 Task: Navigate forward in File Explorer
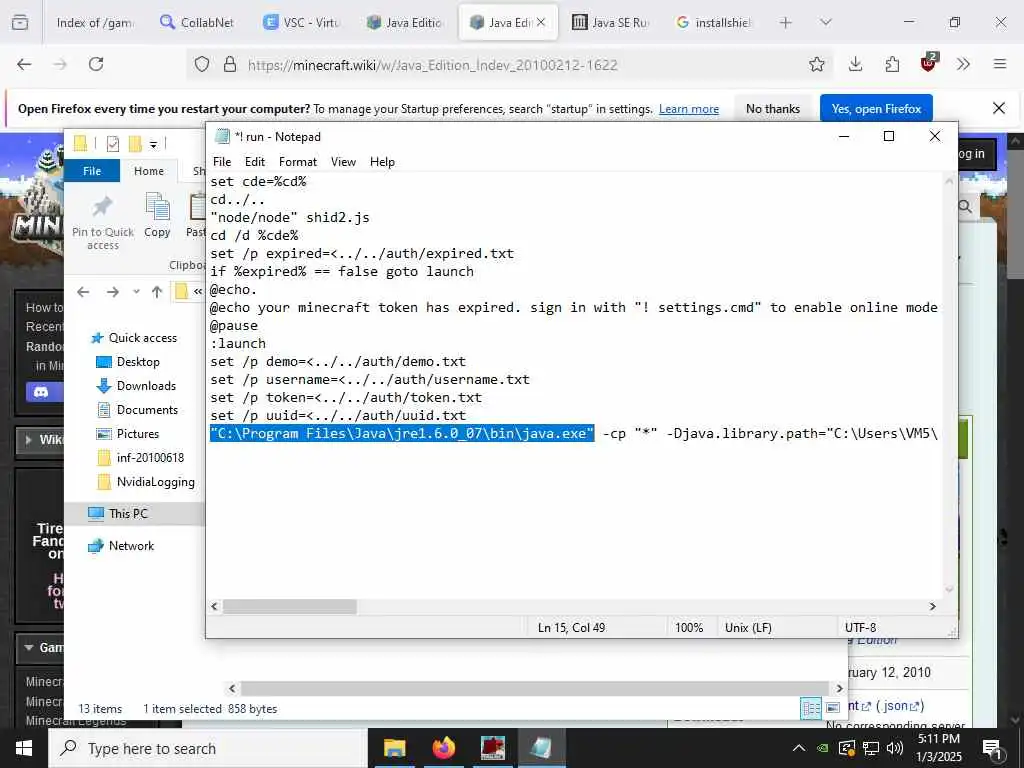112,292
